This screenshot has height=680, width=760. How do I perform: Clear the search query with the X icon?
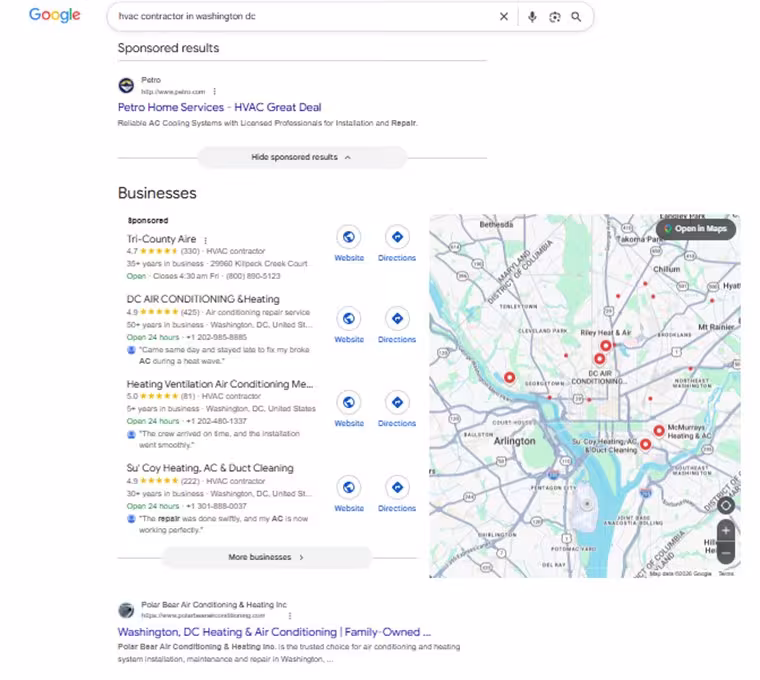coord(504,16)
